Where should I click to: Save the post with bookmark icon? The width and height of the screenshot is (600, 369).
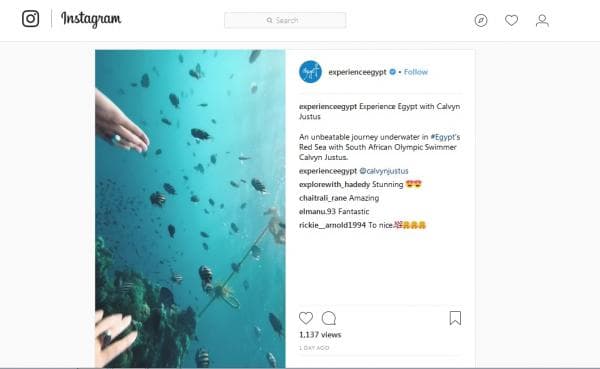455,318
